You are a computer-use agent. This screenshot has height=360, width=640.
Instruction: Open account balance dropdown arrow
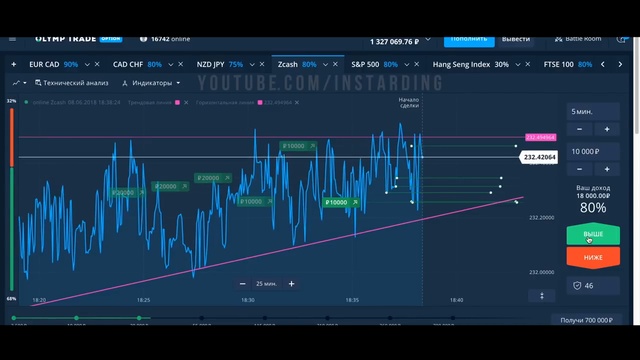coord(428,40)
